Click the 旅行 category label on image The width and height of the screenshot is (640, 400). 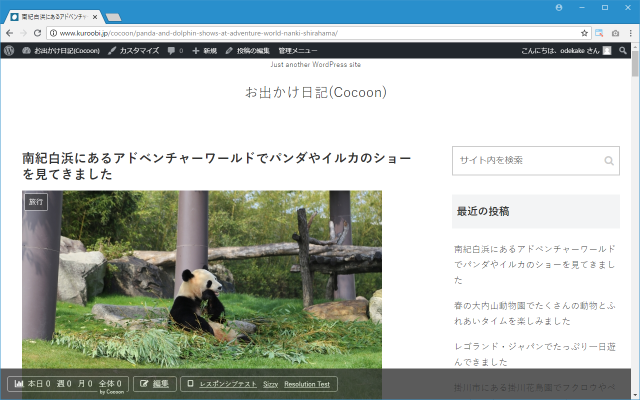click(36, 202)
